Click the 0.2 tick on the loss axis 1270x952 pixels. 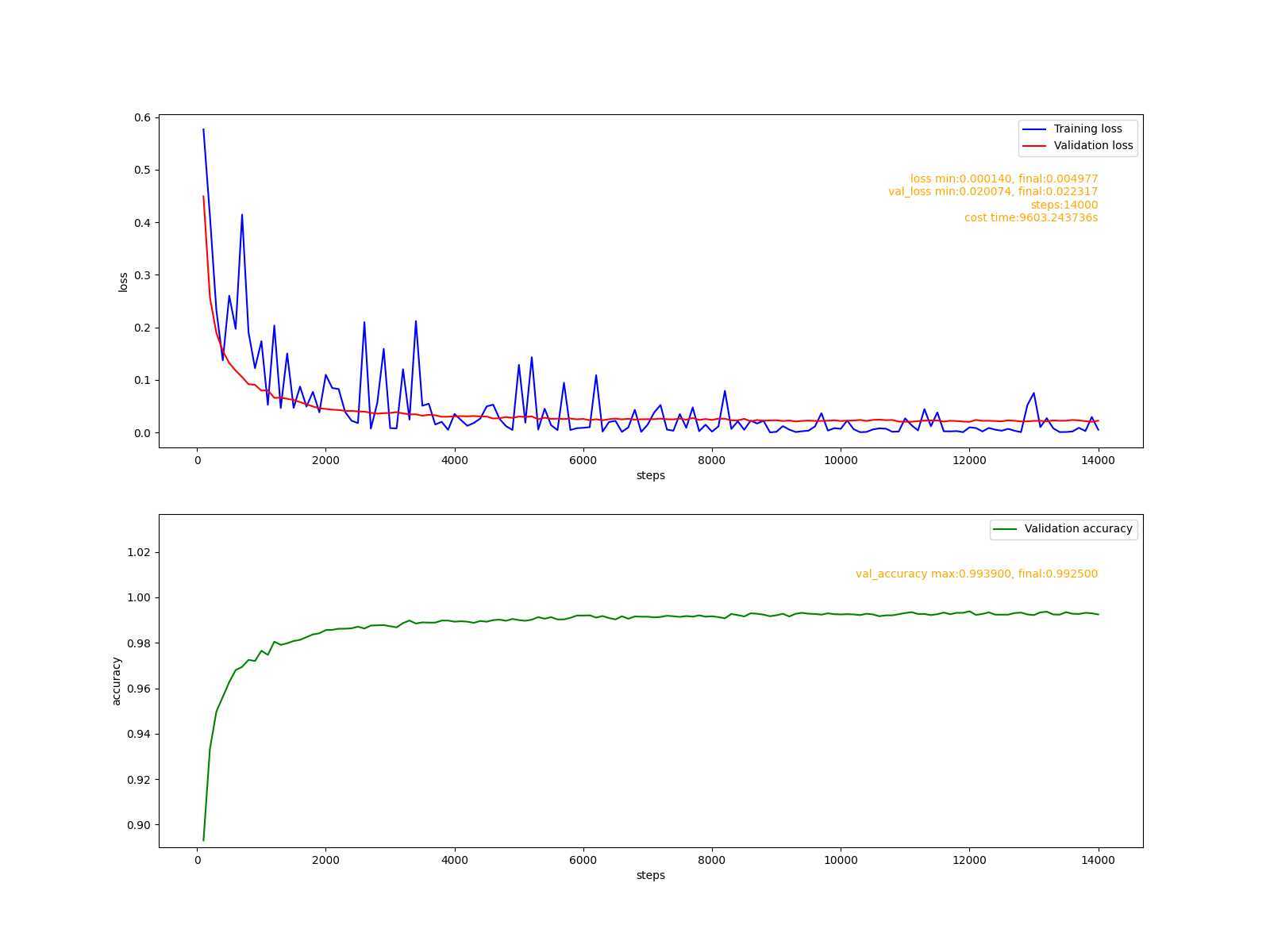142,328
